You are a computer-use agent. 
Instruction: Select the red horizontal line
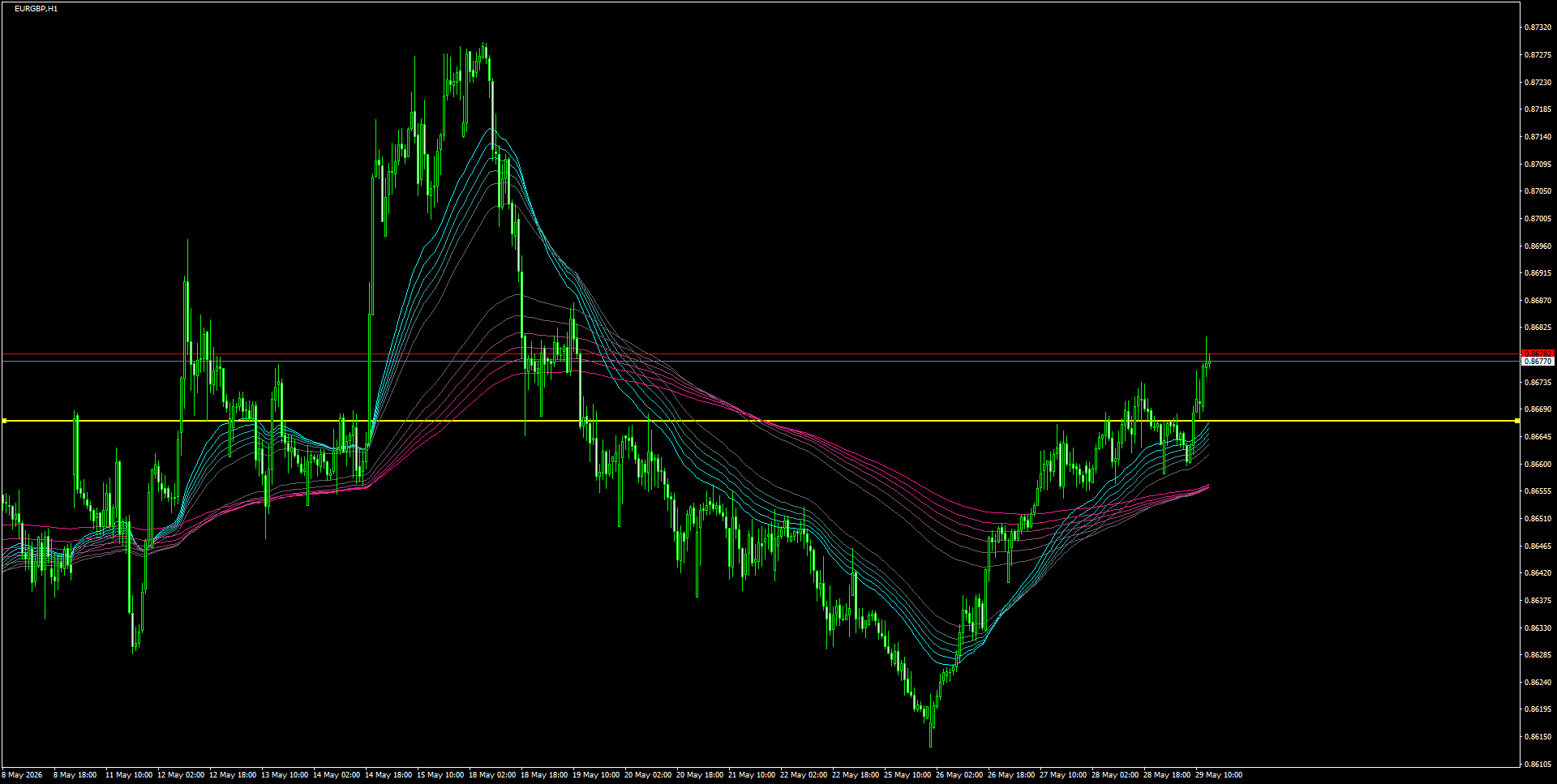(x=760, y=354)
